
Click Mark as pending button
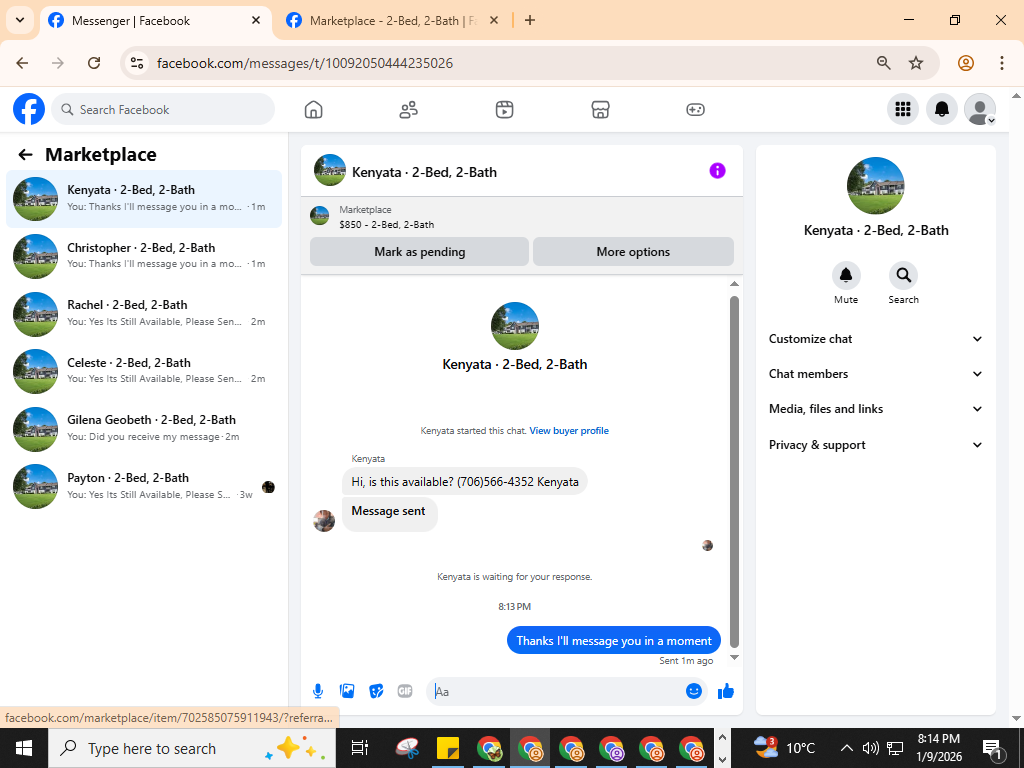pos(419,252)
